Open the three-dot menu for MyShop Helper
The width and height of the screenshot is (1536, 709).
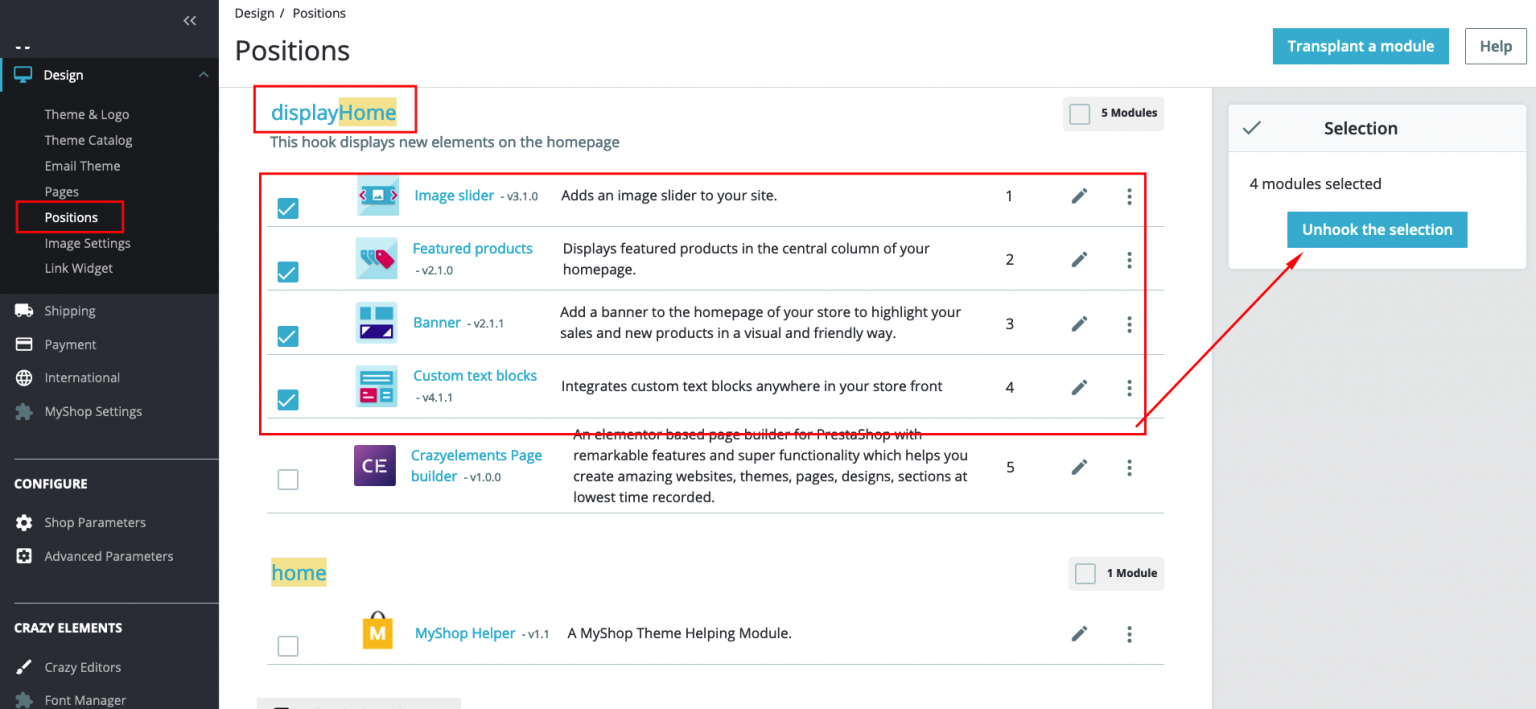click(x=1129, y=634)
